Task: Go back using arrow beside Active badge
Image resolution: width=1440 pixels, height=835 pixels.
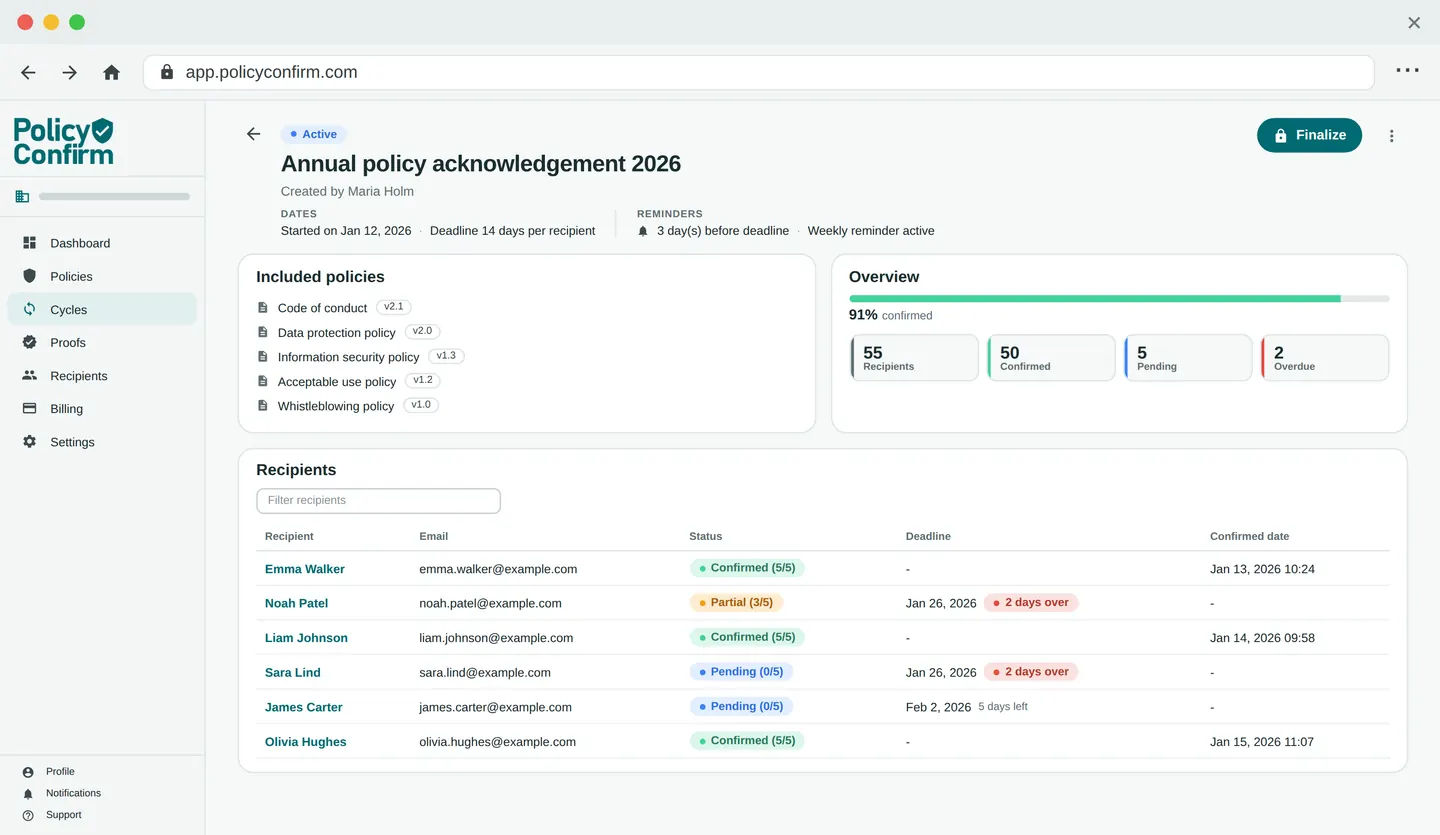Action: tap(253, 134)
